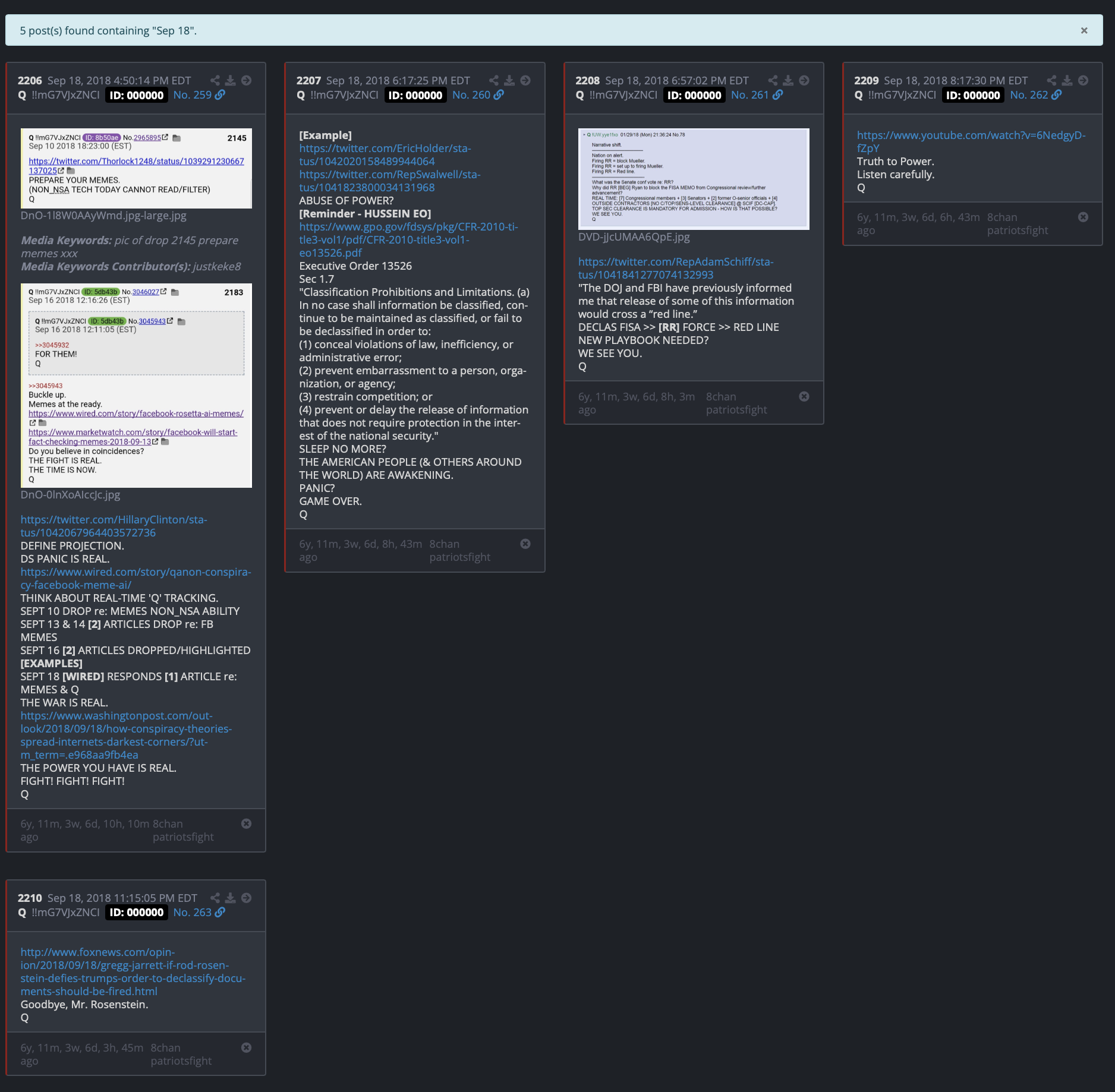Click post number 2209 heading
Image resolution: width=1115 pixels, height=1092 pixels.
(x=866, y=80)
